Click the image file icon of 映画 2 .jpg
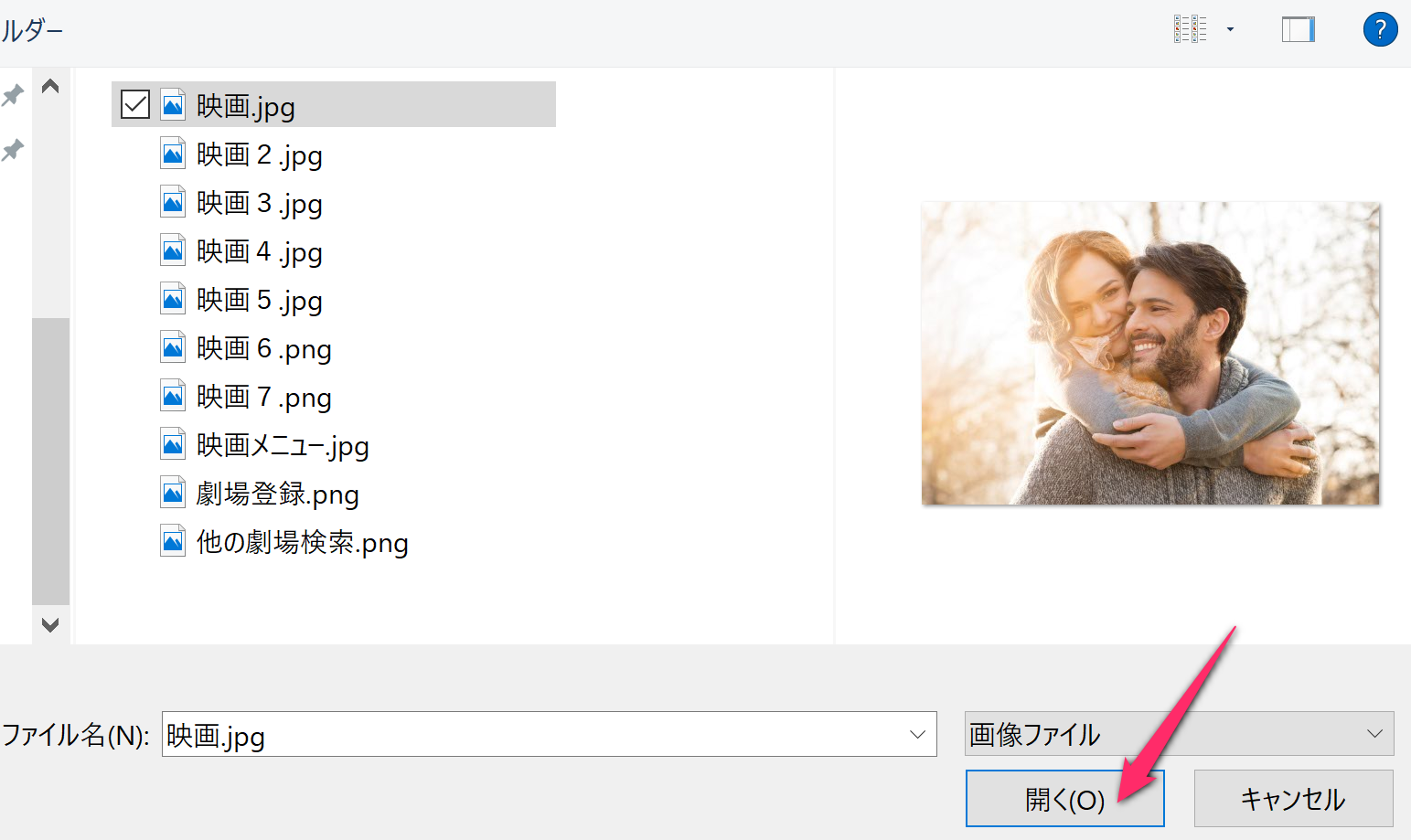Viewport: 1411px width, 840px height. tap(173, 154)
